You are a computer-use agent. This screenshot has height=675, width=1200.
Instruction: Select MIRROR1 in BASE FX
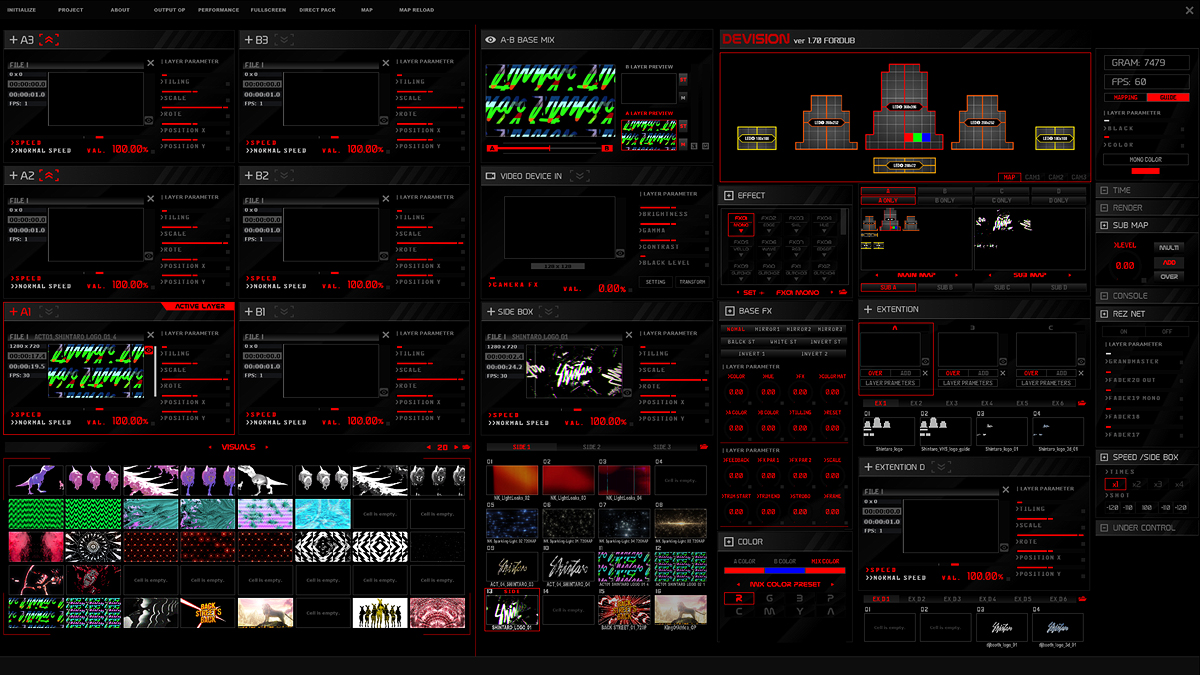(767, 329)
